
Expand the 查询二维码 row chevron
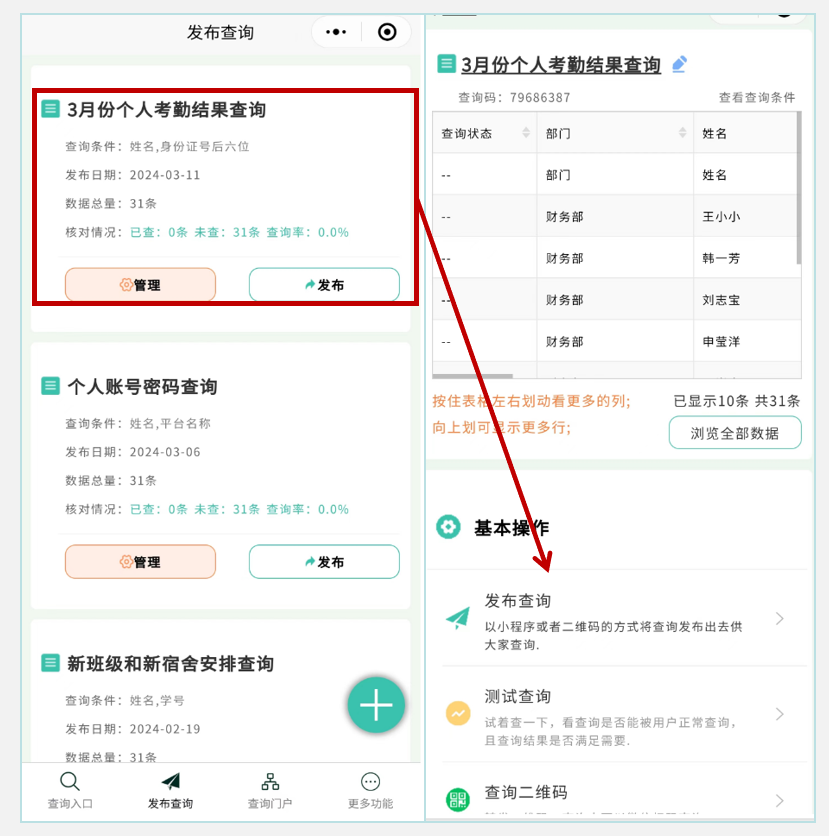[779, 800]
